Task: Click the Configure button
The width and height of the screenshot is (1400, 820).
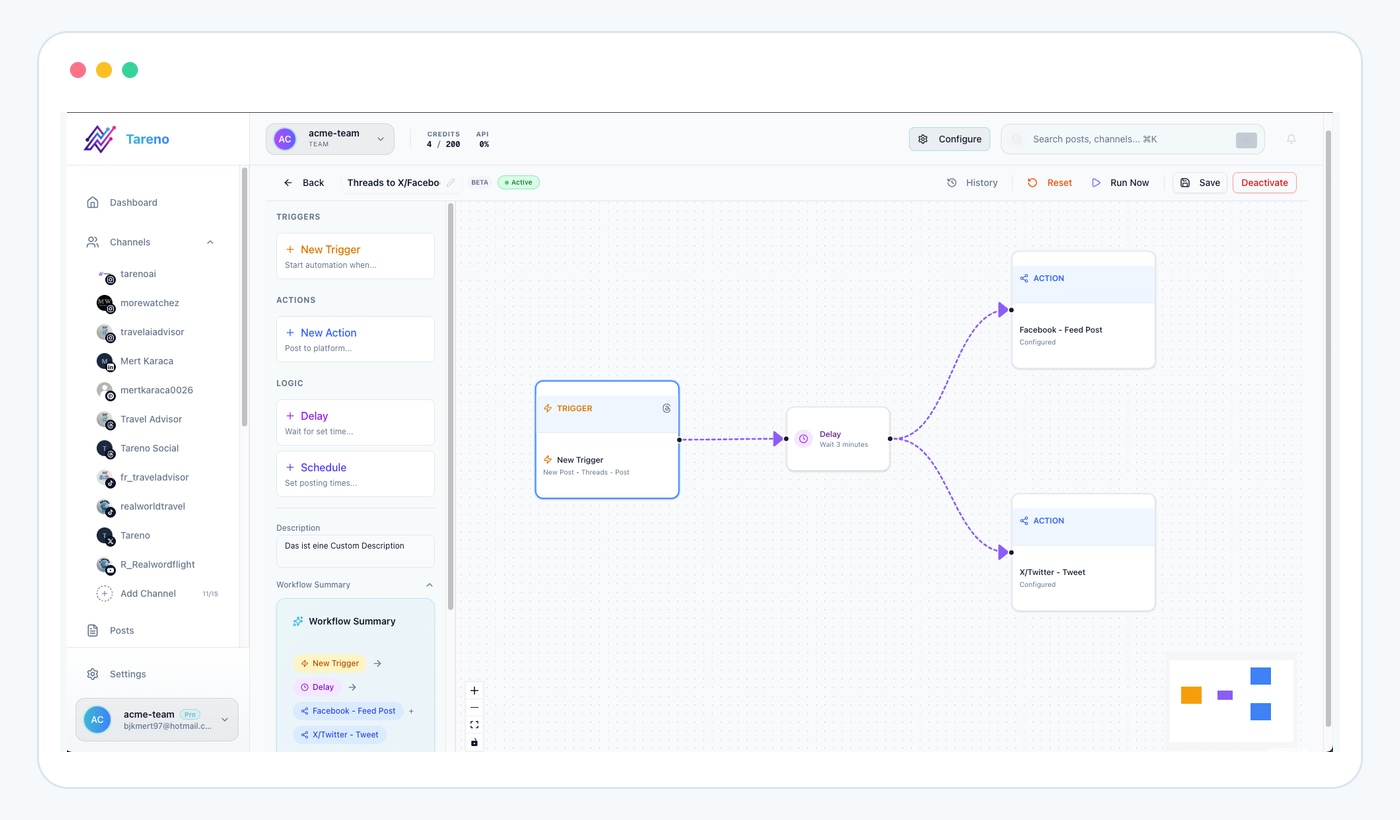Action: tap(949, 139)
